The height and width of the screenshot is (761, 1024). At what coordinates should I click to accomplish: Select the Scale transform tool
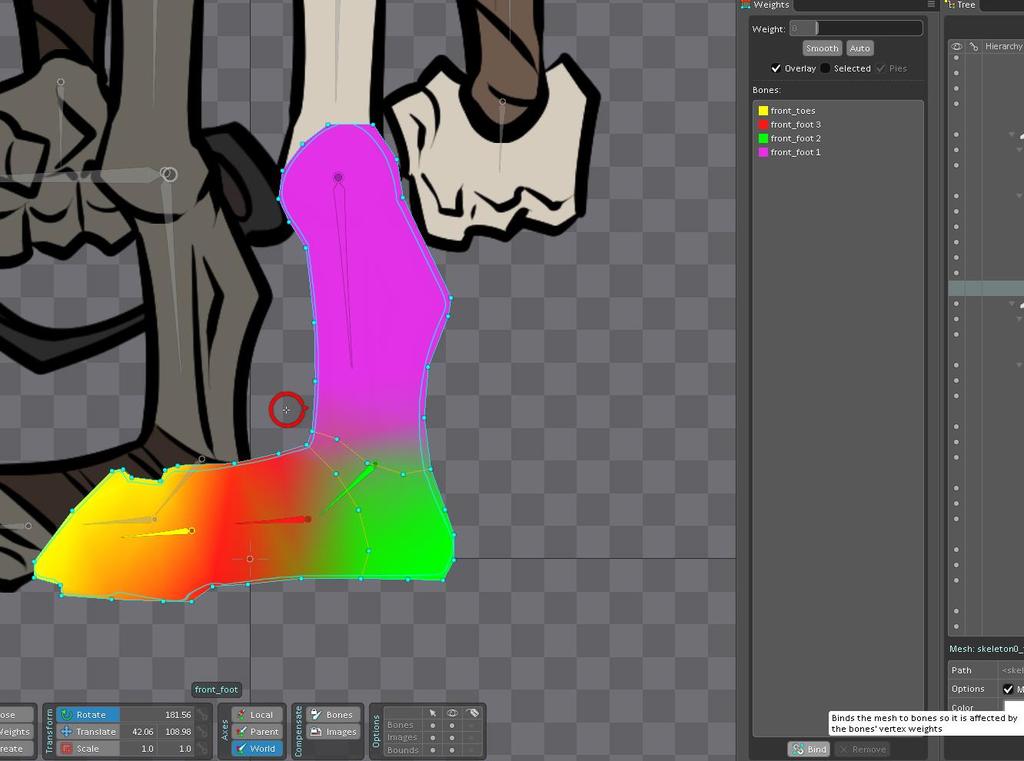coord(88,749)
